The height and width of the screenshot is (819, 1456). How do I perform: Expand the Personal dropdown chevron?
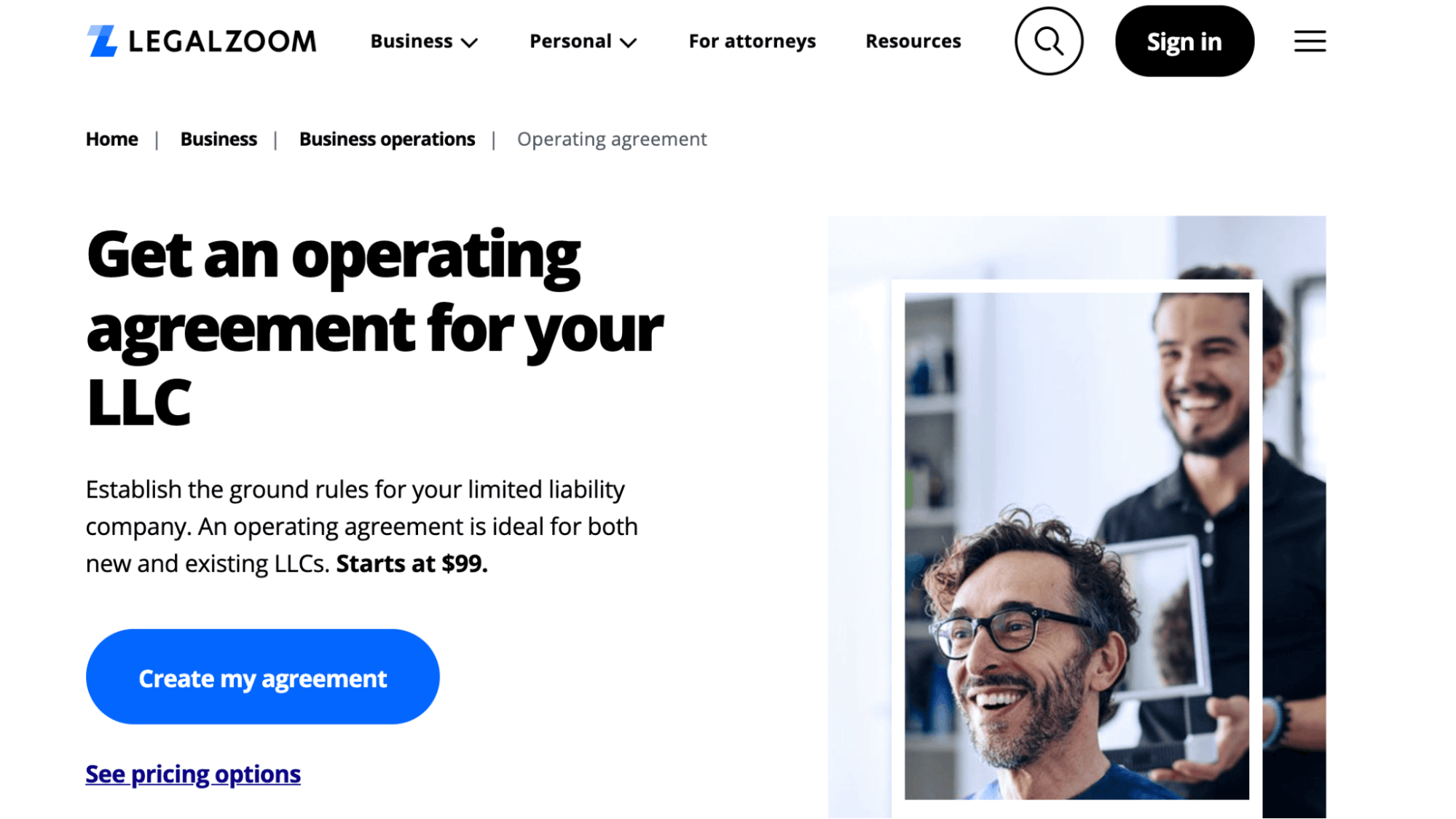pos(628,43)
